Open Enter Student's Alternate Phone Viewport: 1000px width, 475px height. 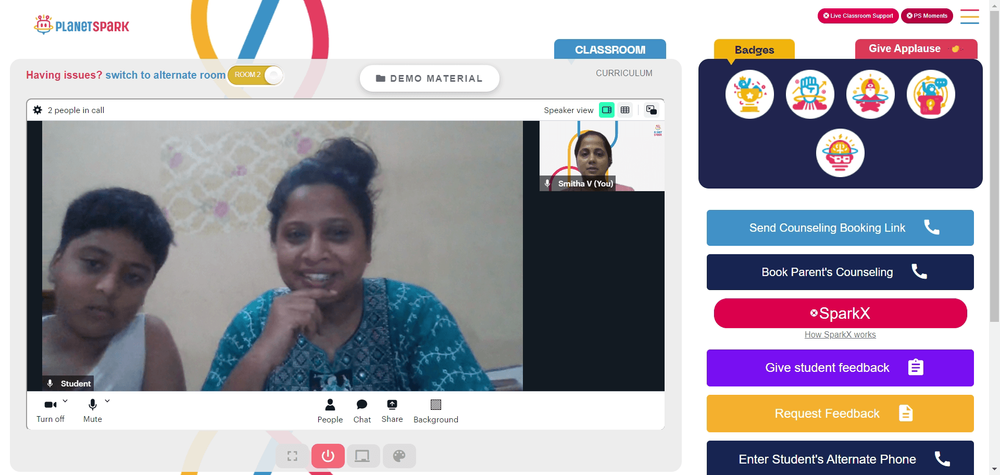point(840,458)
